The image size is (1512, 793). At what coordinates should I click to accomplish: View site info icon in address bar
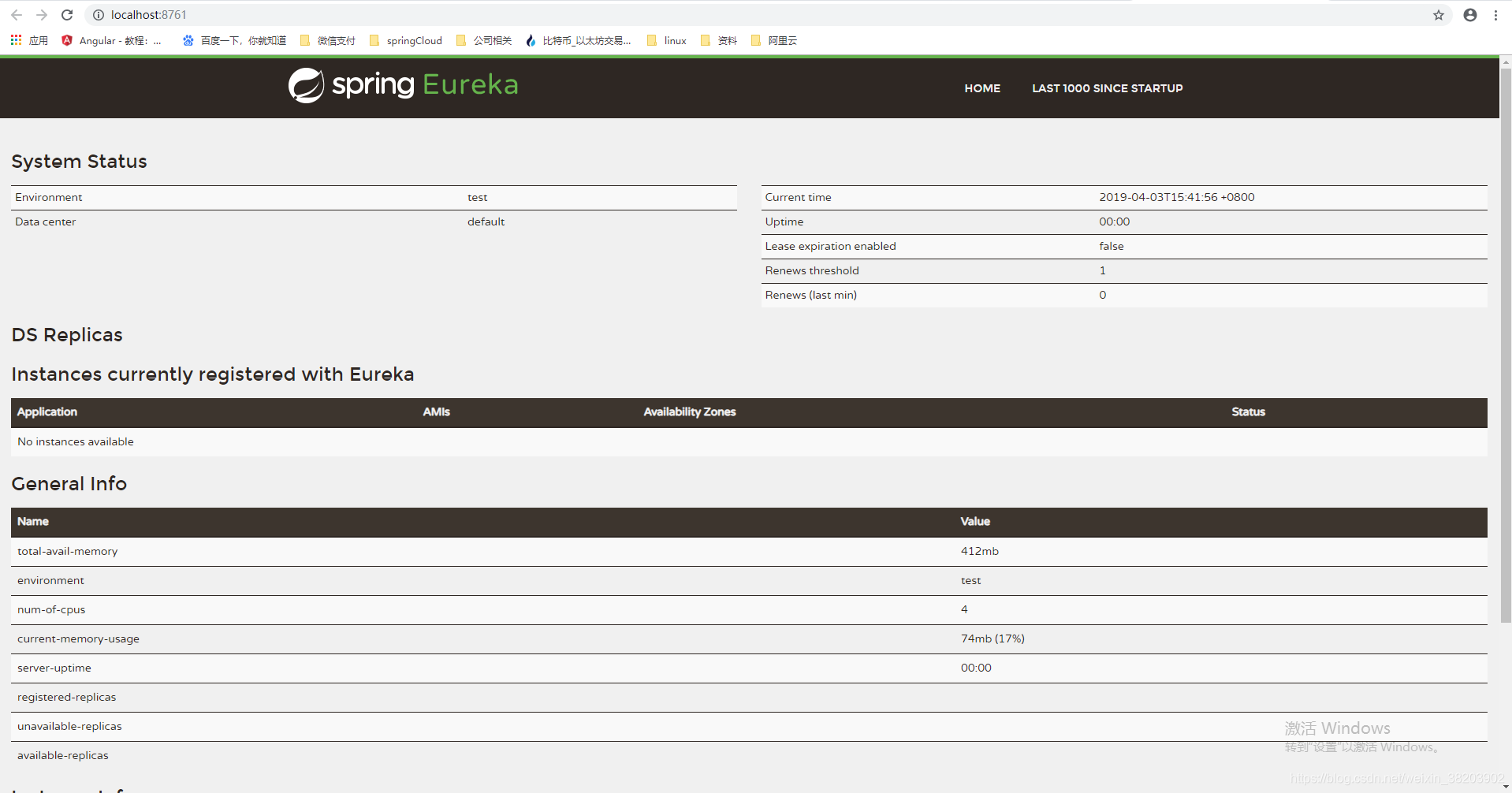pos(99,15)
